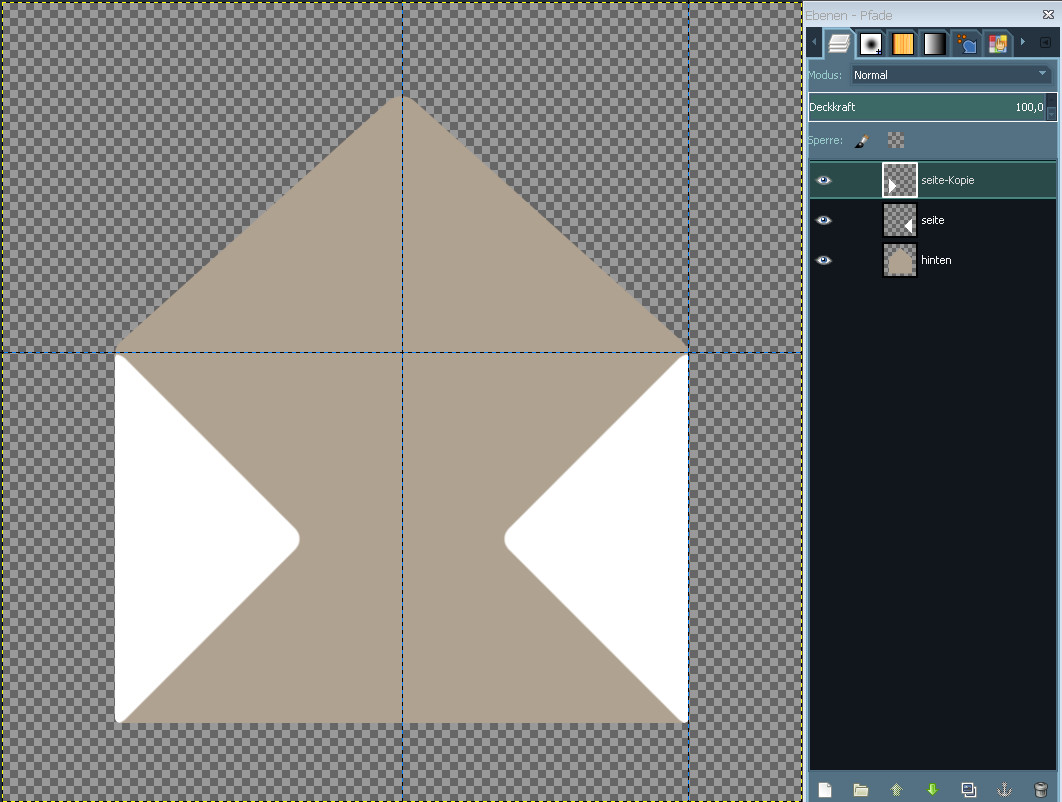Anchor the floating layer
Viewport: 1062px width, 802px height.
(1004, 790)
